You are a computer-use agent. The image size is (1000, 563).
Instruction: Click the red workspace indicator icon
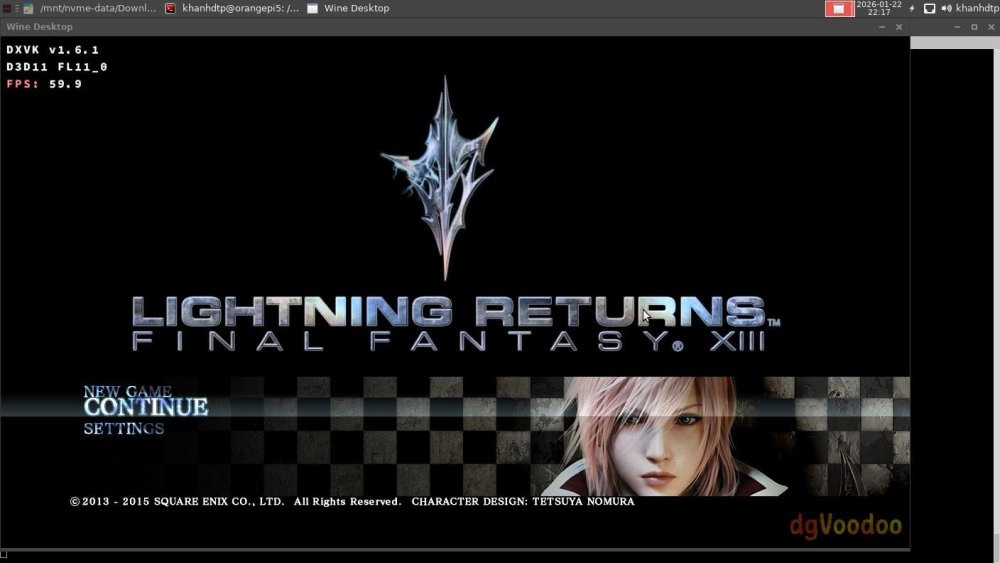(839, 8)
